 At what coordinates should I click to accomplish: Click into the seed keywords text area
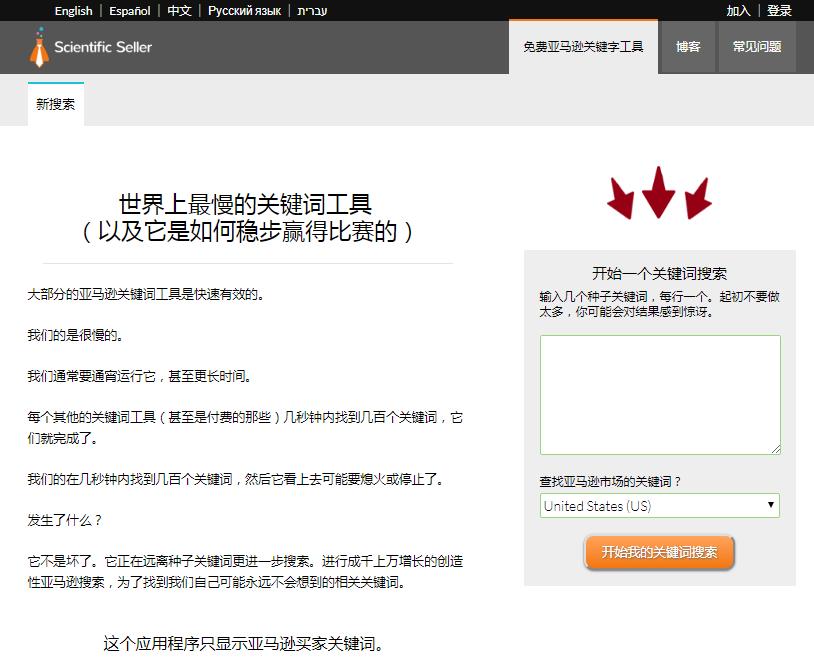pos(660,395)
